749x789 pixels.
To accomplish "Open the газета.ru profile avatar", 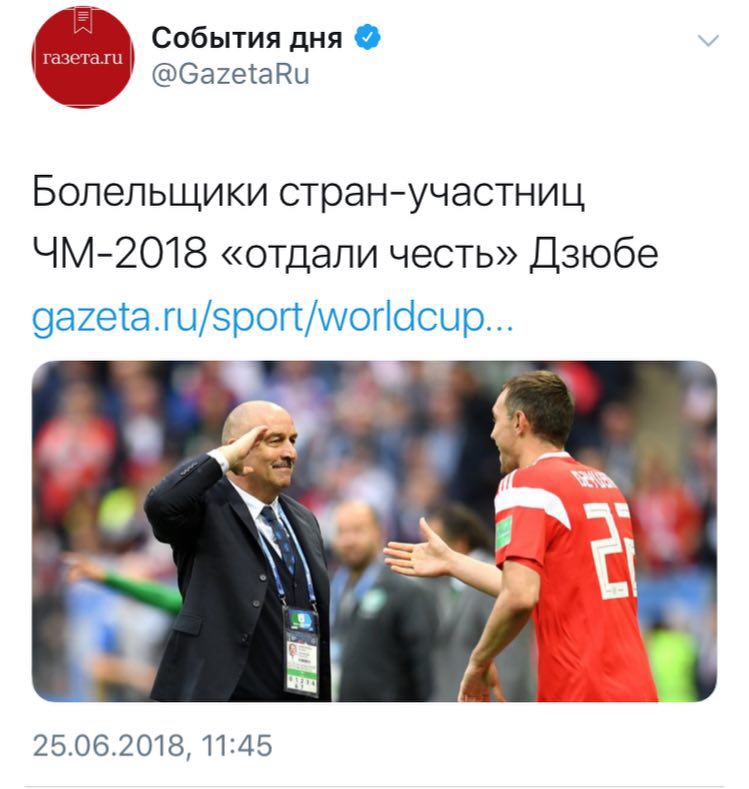I will click(83, 57).
